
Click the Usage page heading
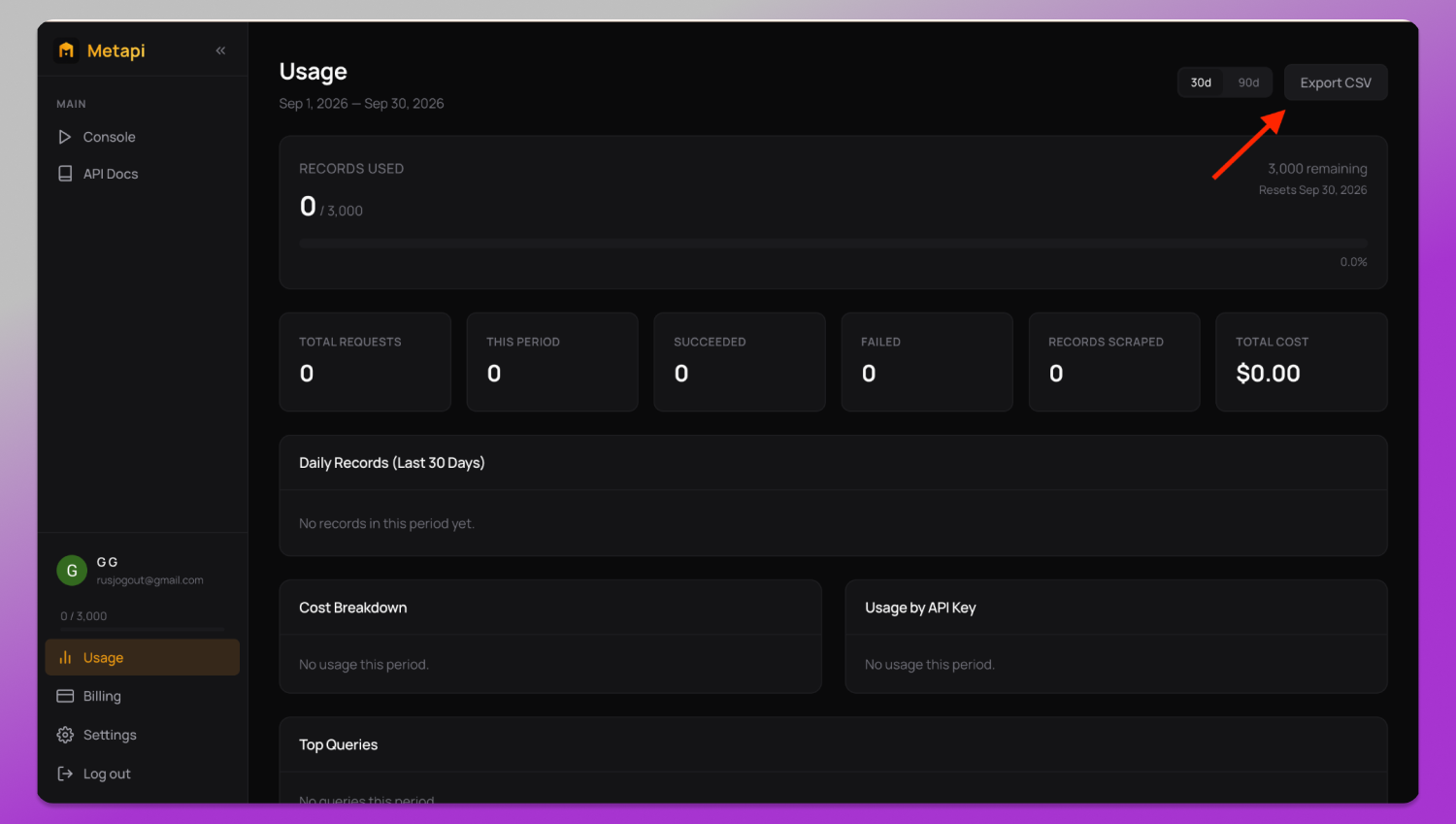[313, 72]
